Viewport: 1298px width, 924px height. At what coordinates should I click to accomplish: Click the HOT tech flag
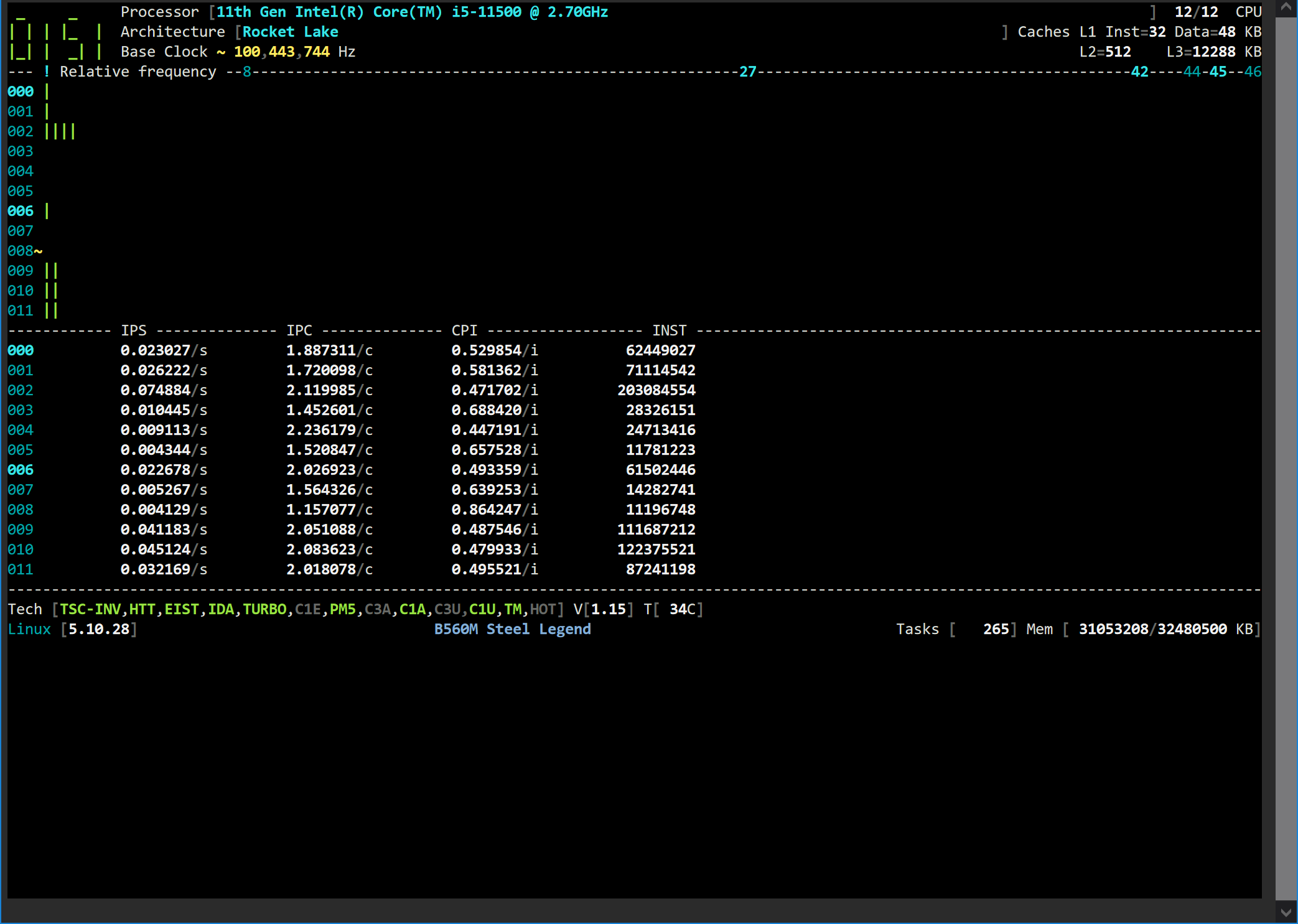pyautogui.click(x=543, y=609)
